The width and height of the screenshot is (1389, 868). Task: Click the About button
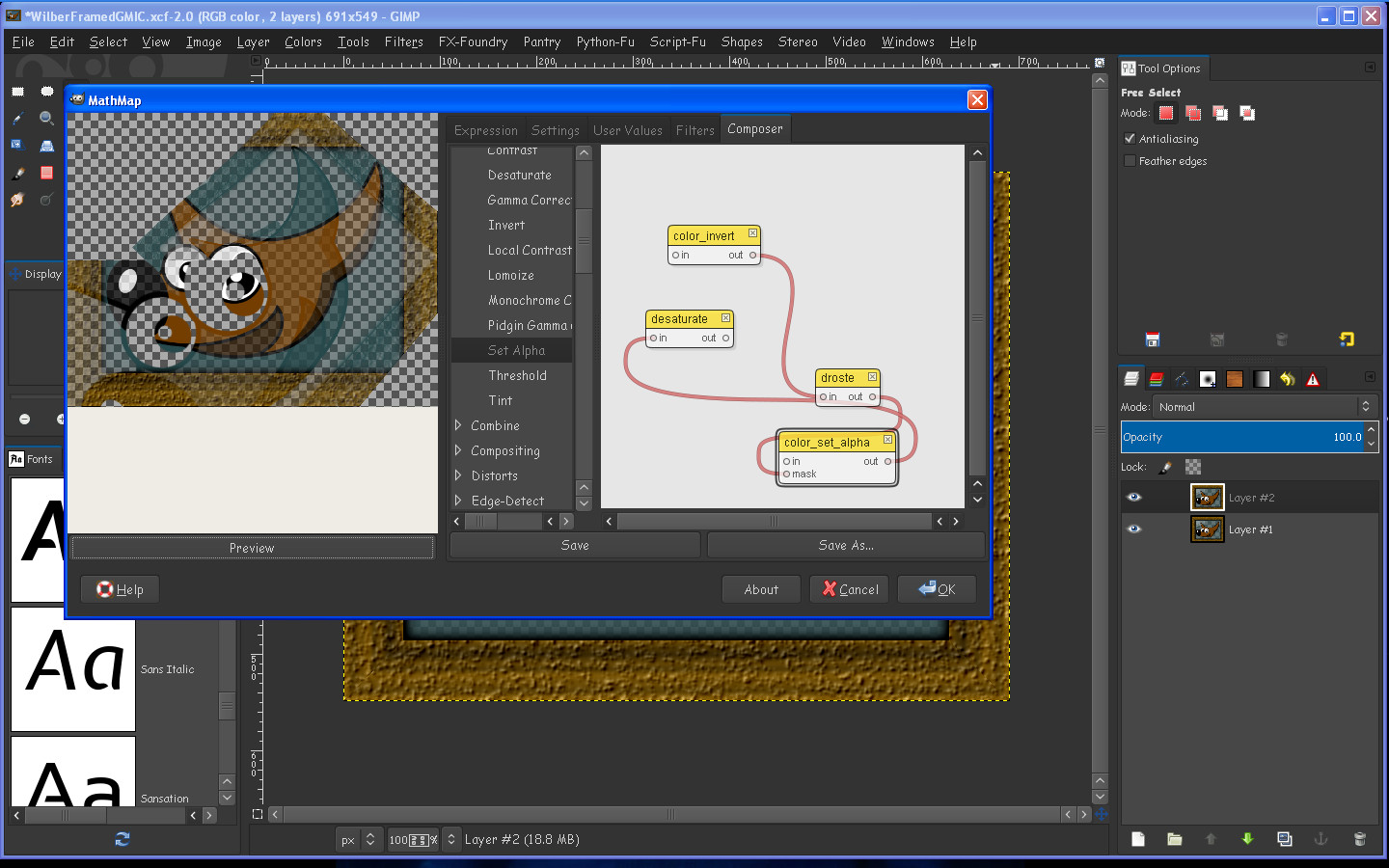click(x=761, y=589)
